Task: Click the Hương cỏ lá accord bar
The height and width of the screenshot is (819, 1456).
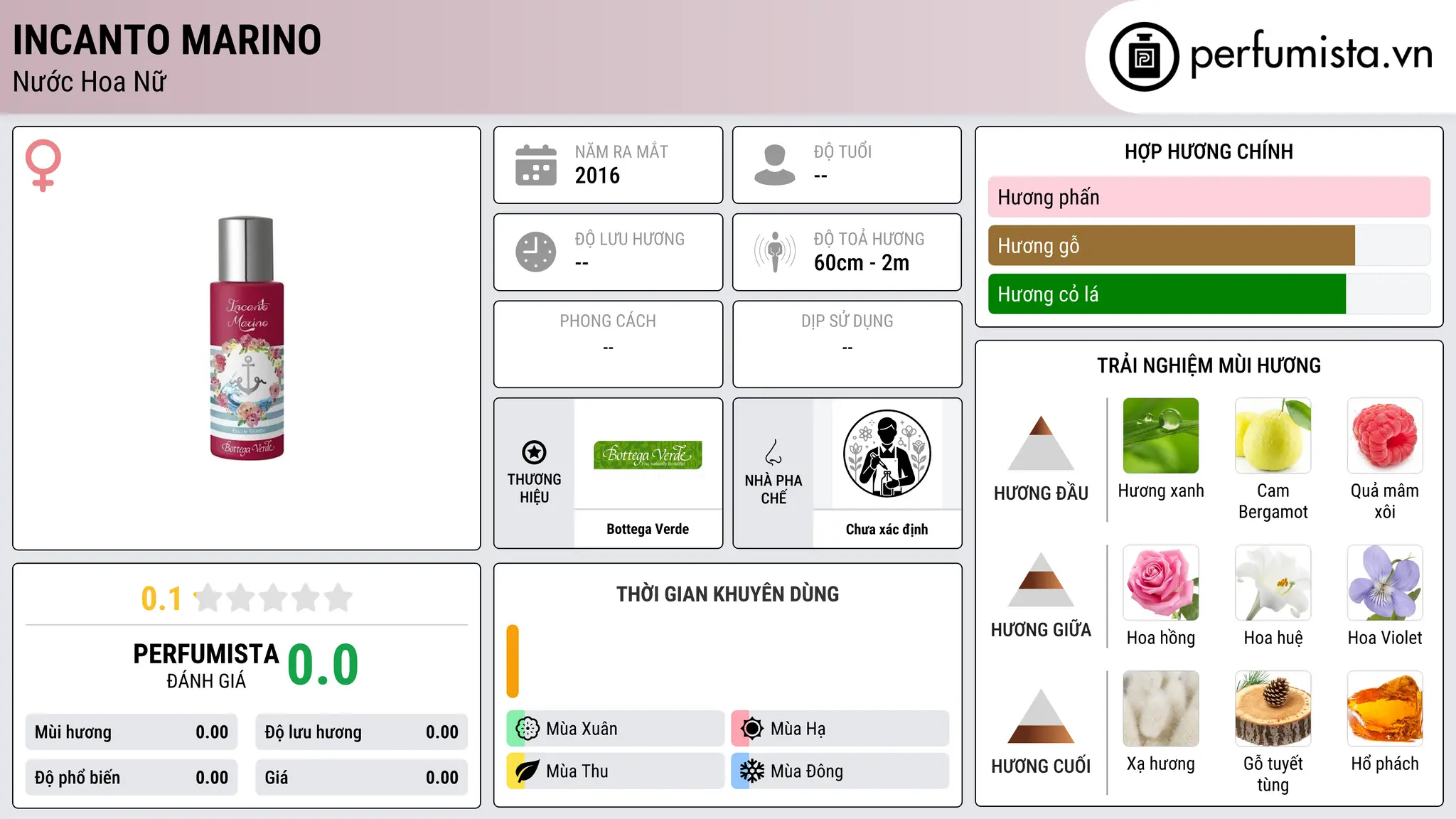Action: [x=1209, y=294]
